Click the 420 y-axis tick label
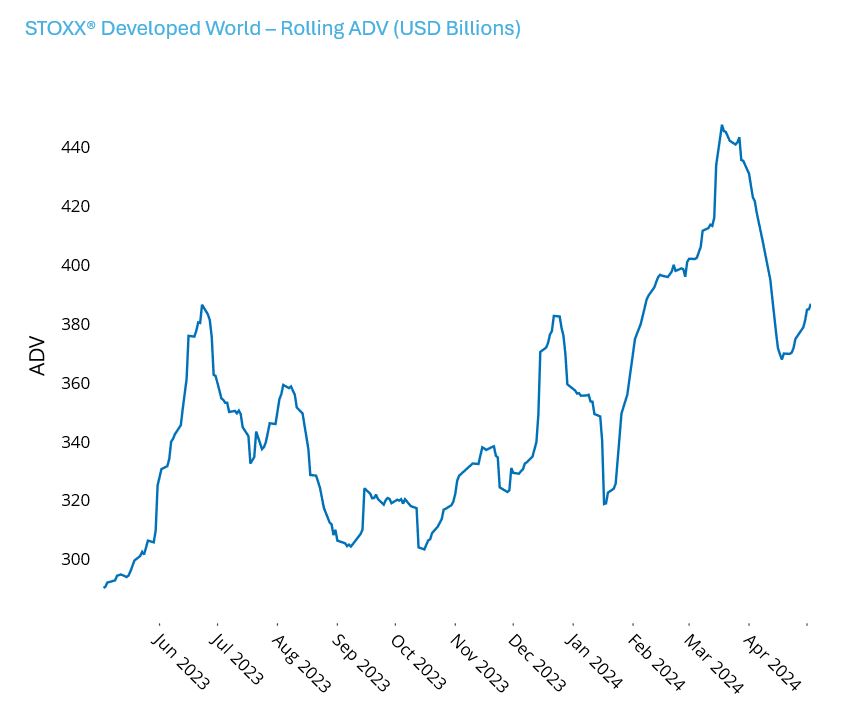 click(x=75, y=206)
